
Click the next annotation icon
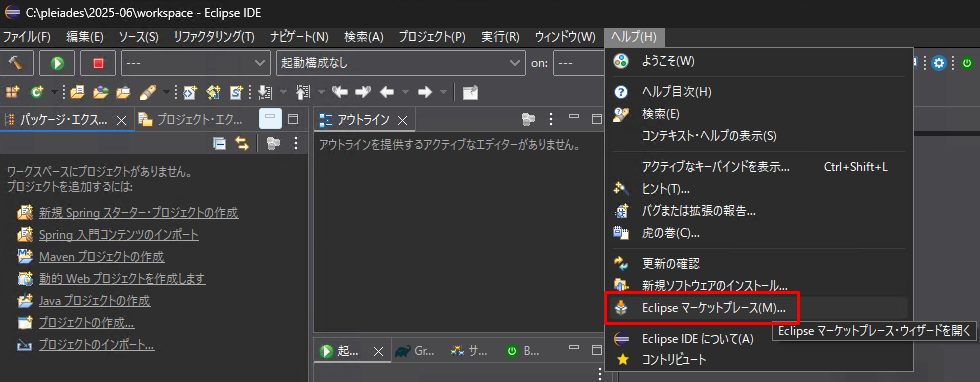266,93
